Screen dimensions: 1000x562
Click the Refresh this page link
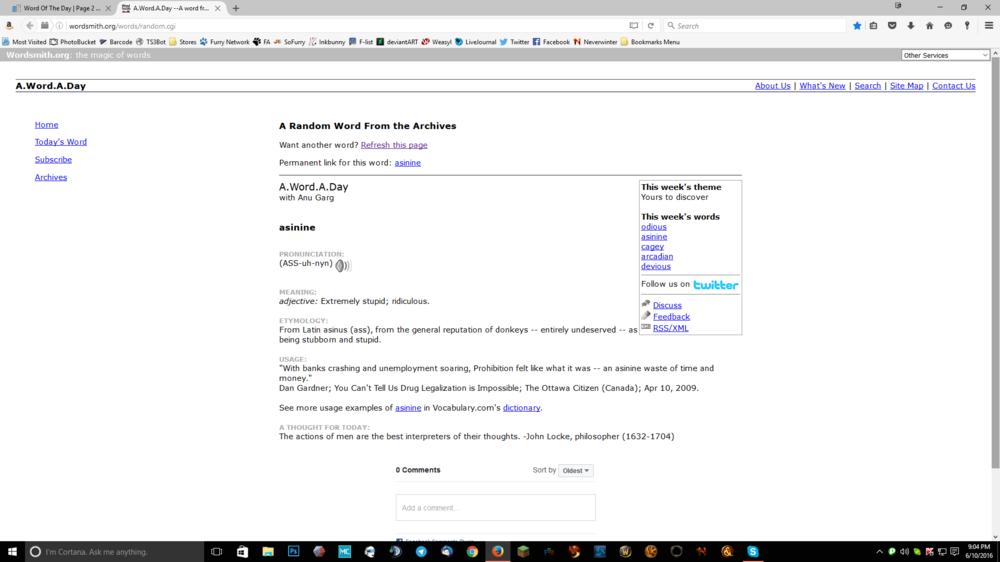pos(394,145)
